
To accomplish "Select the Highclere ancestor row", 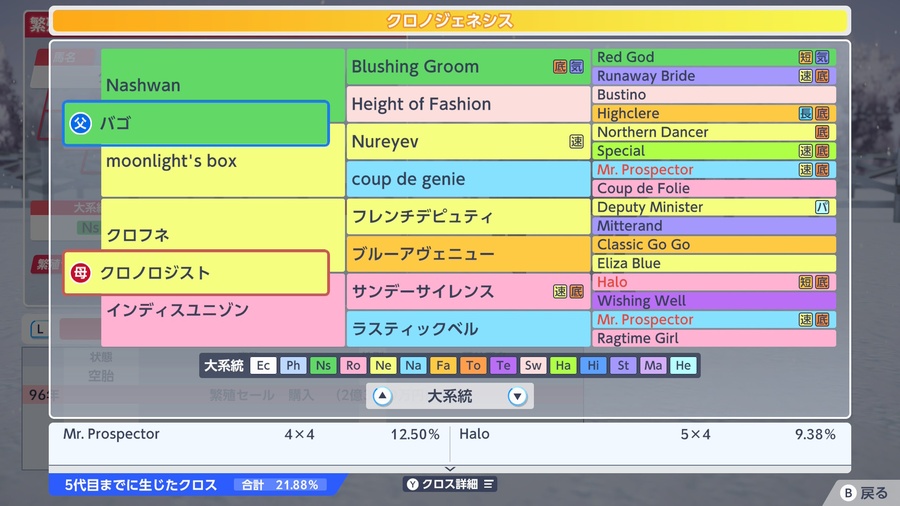I will (x=713, y=114).
